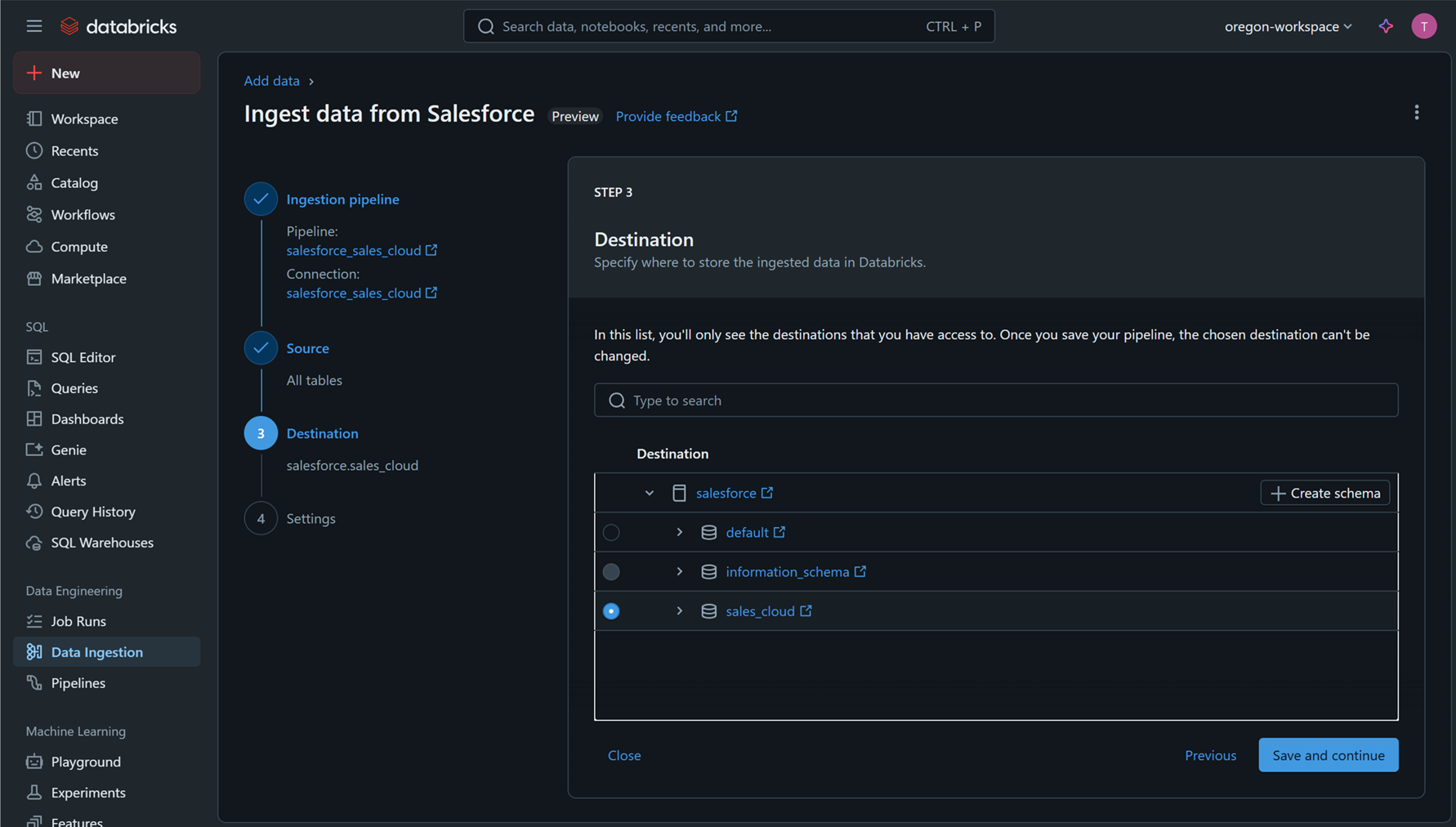Select the Destination step

[322, 433]
